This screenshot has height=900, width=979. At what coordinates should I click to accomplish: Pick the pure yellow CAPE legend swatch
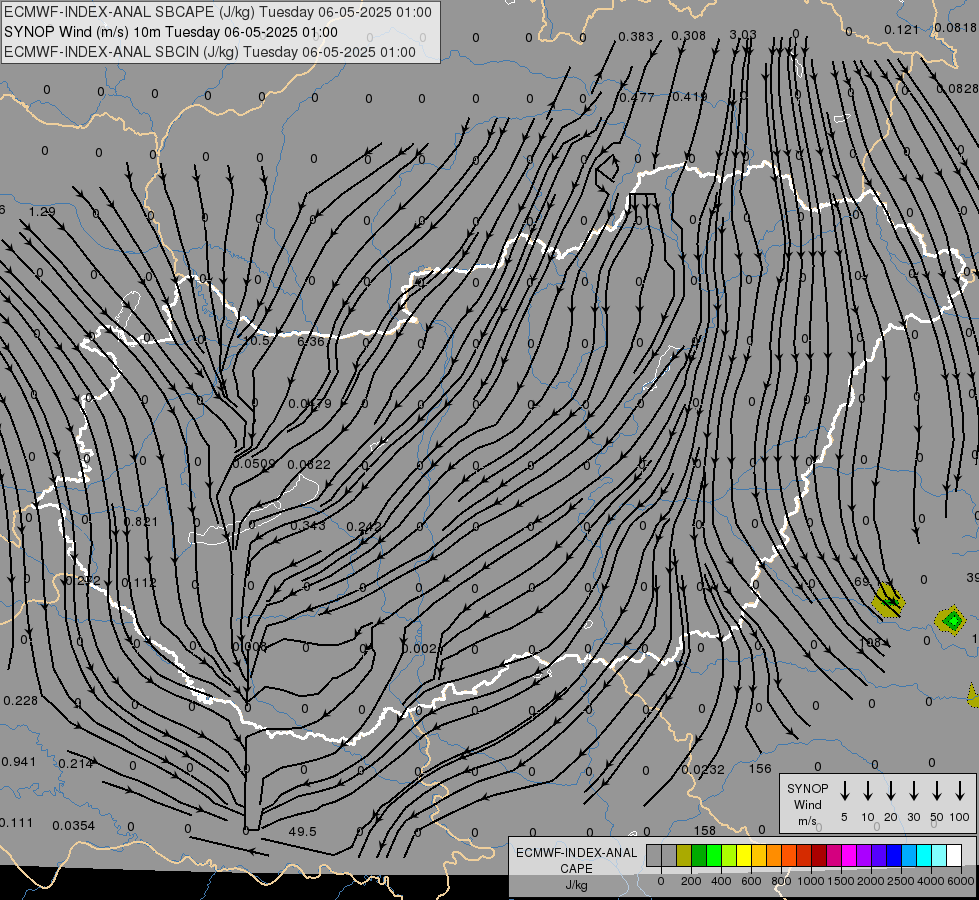(744, 855)
